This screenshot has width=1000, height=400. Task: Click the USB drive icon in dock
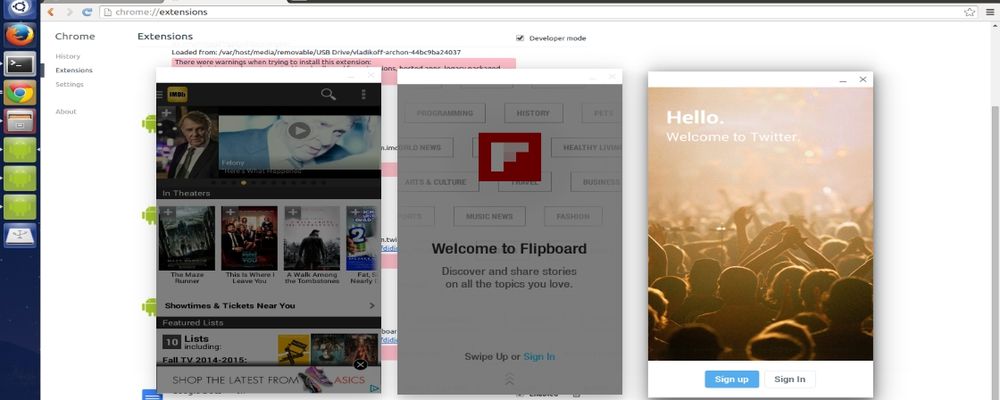click(x=20, y=236)
